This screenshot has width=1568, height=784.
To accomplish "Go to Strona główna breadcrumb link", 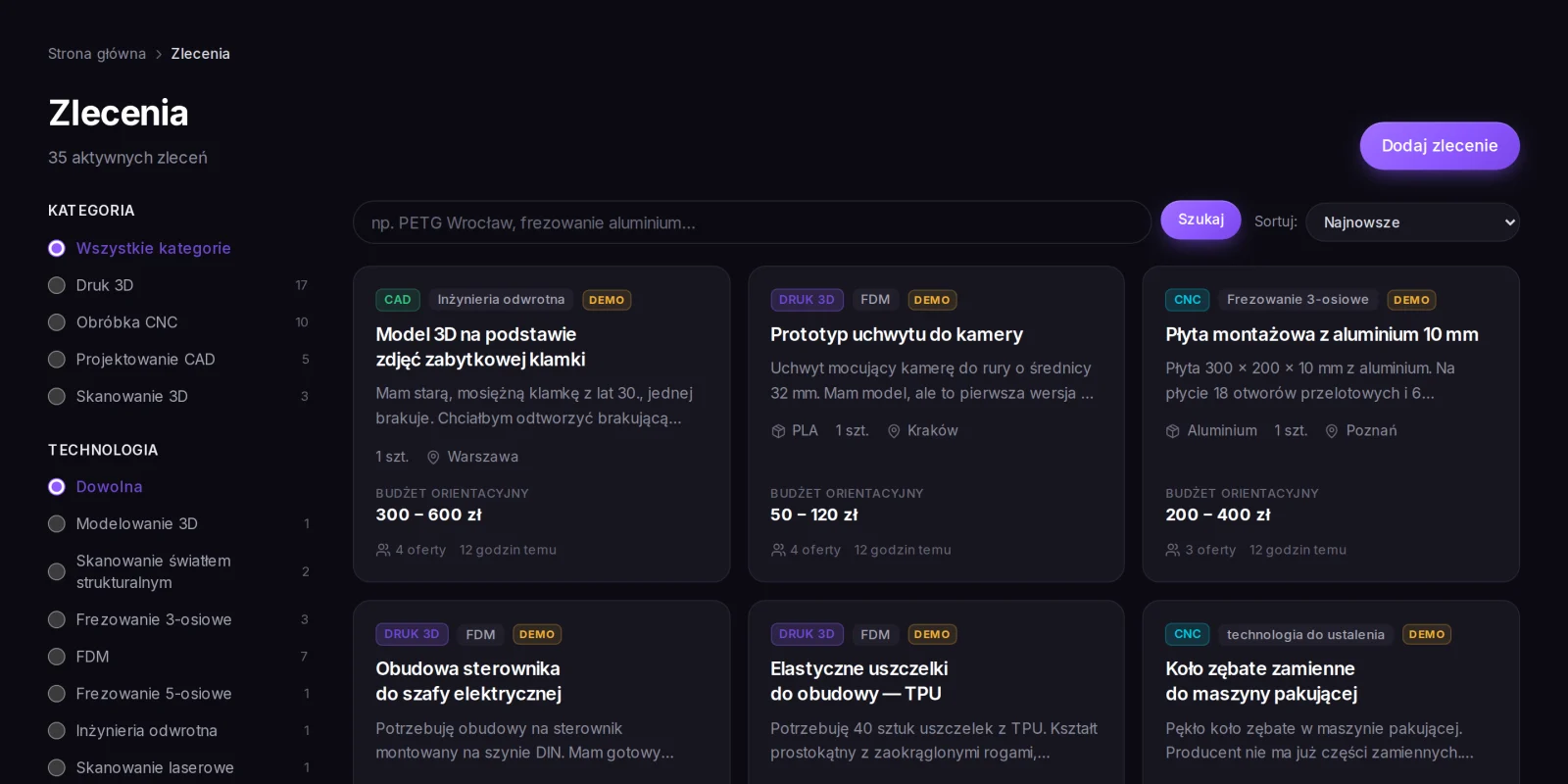I will click(x=97, y=54).
